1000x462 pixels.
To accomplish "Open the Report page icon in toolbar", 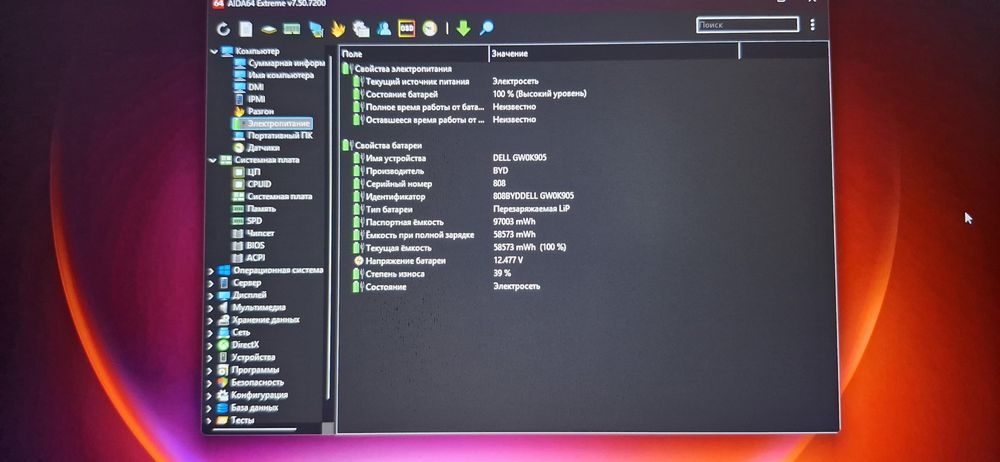I will [x=246, y=29].
